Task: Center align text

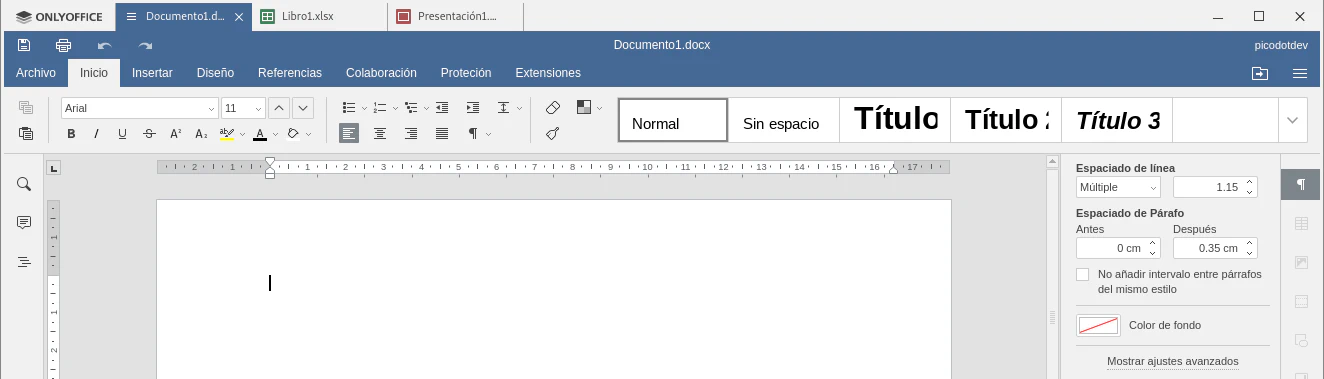Action: (380, 133)
